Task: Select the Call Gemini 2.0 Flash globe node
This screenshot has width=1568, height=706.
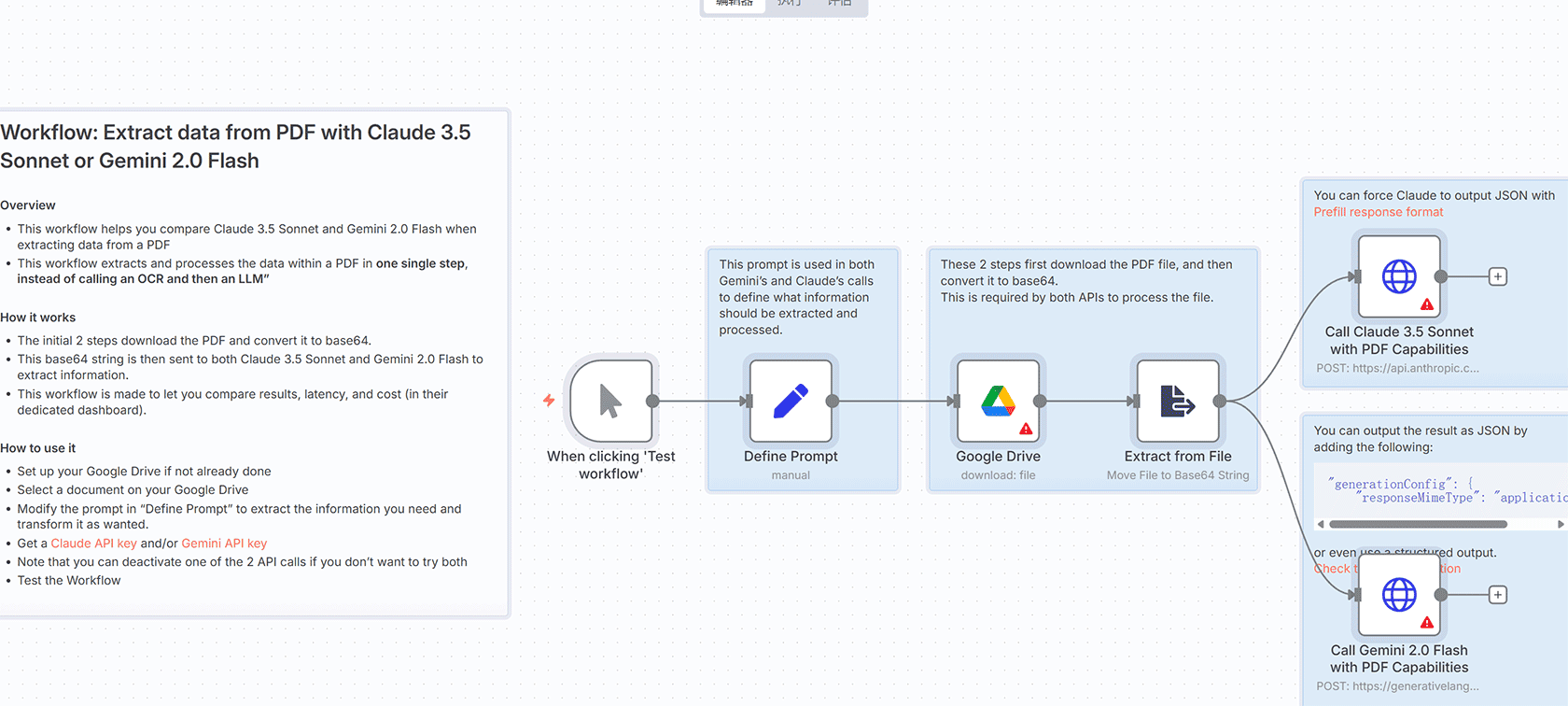Action: (x=1399, y=595)
